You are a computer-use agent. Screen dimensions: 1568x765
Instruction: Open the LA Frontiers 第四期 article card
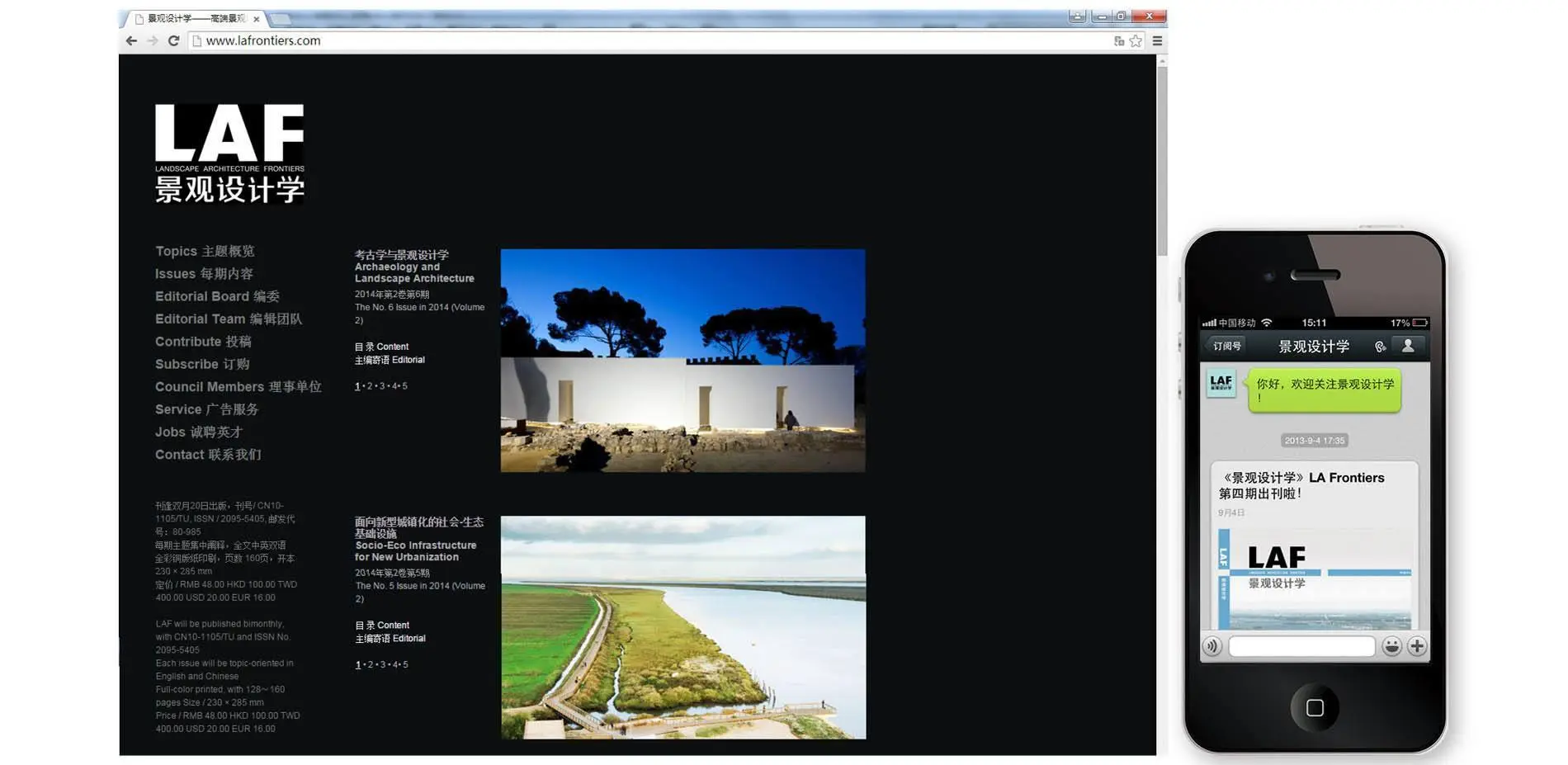1314,545
